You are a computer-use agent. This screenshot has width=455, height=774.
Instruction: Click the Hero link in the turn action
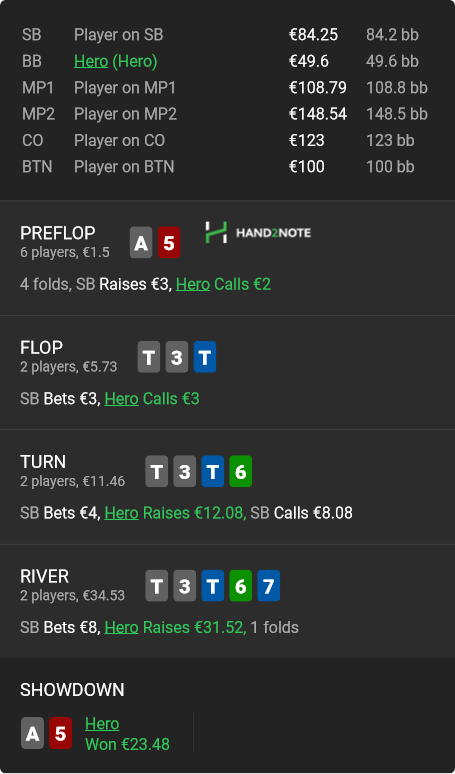[x=121, y=513]
